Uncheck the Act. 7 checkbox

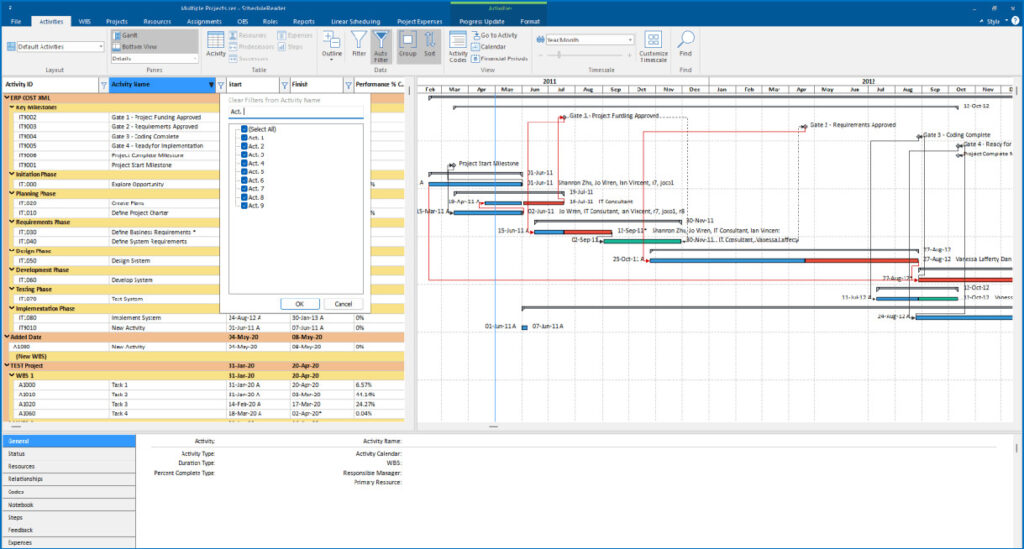244,189
